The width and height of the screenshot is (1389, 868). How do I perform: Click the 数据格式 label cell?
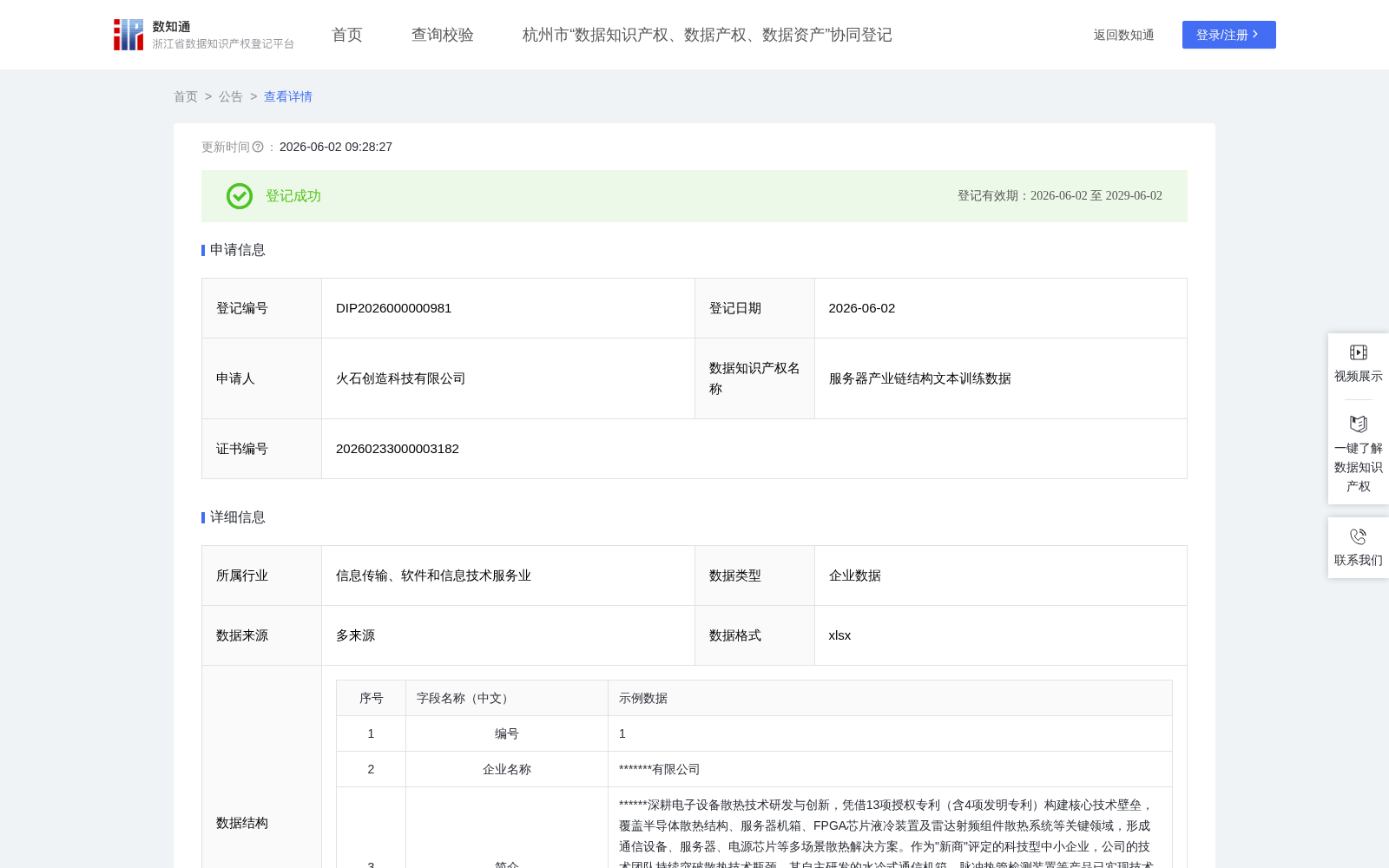754,635
